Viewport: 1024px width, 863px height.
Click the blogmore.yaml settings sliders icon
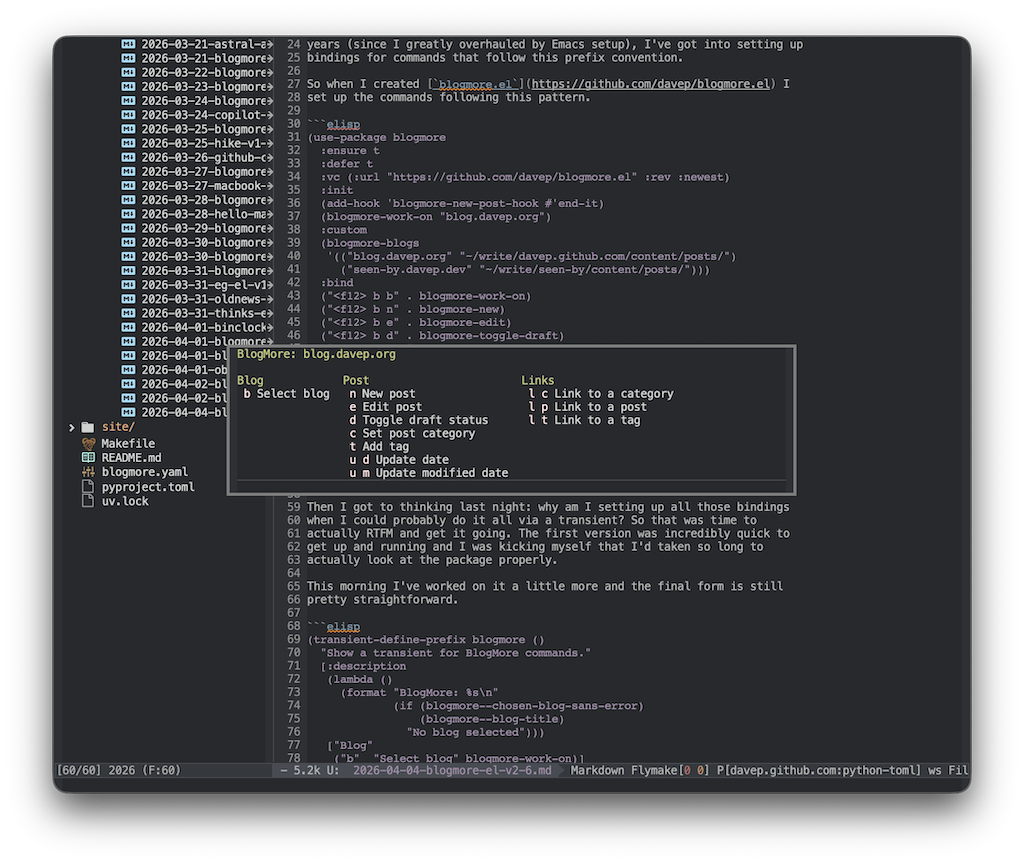tap(89, 472)
